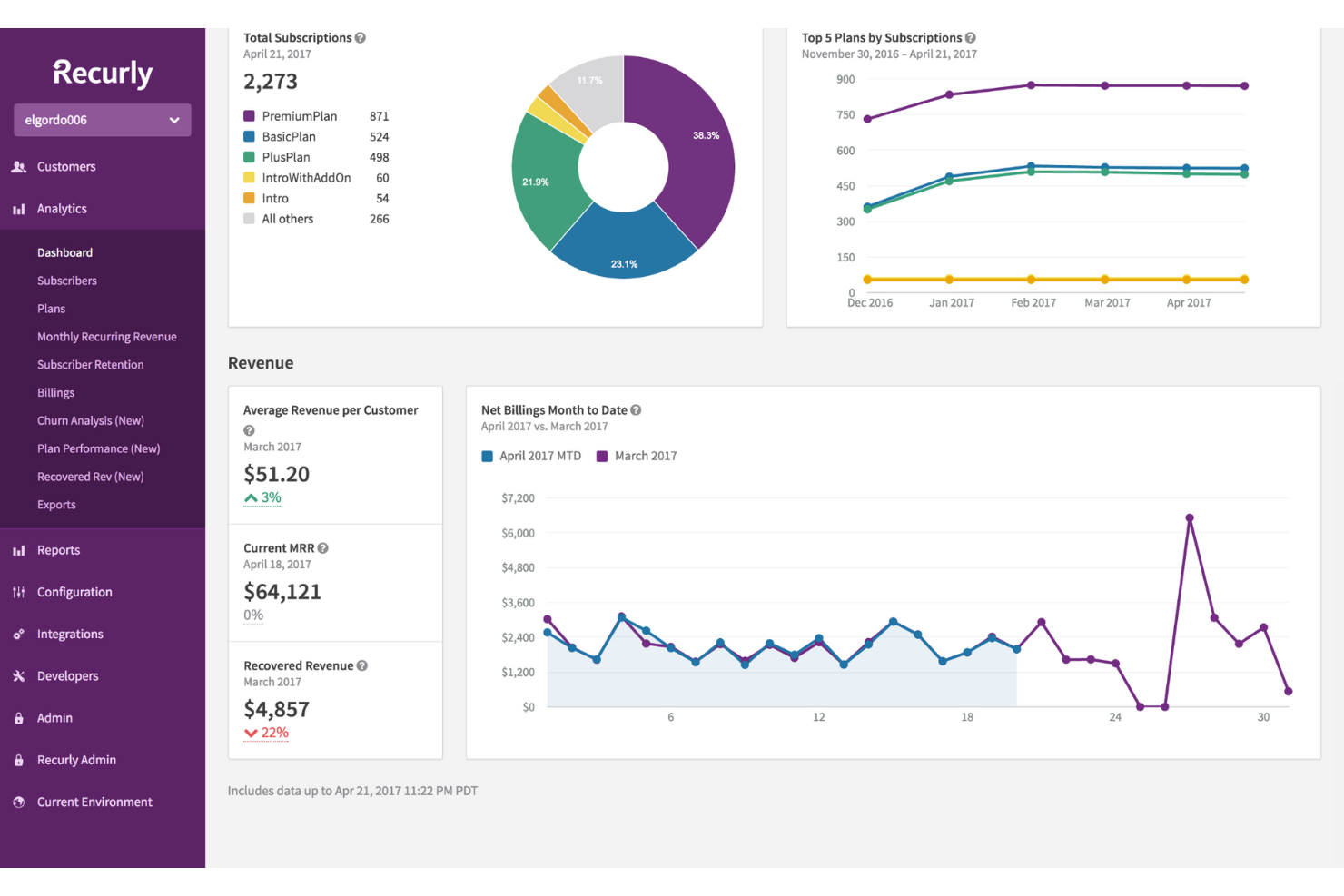Click the All others gray legend swatch

[249, 219]
